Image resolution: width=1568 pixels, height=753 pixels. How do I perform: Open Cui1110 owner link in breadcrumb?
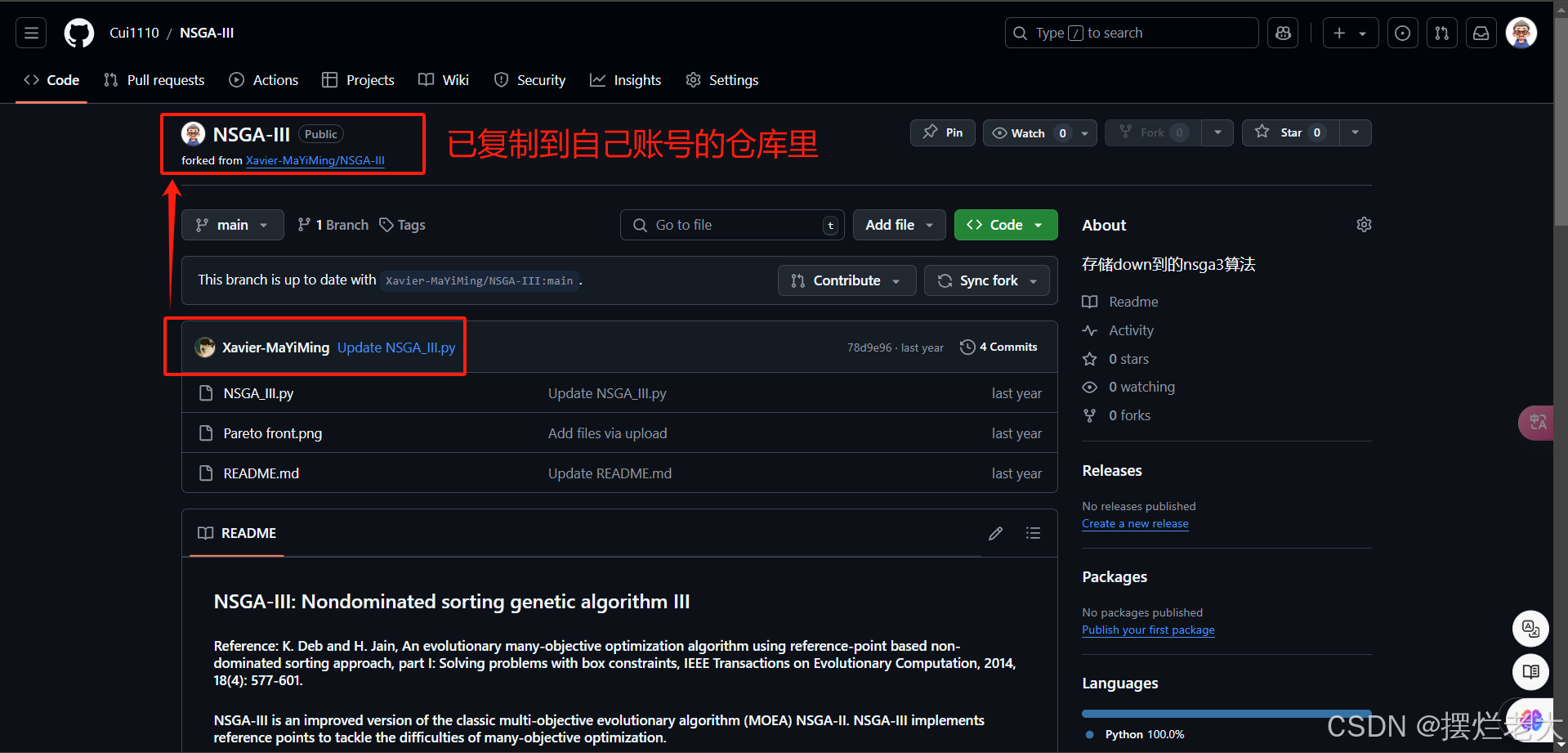coord(134,33)
